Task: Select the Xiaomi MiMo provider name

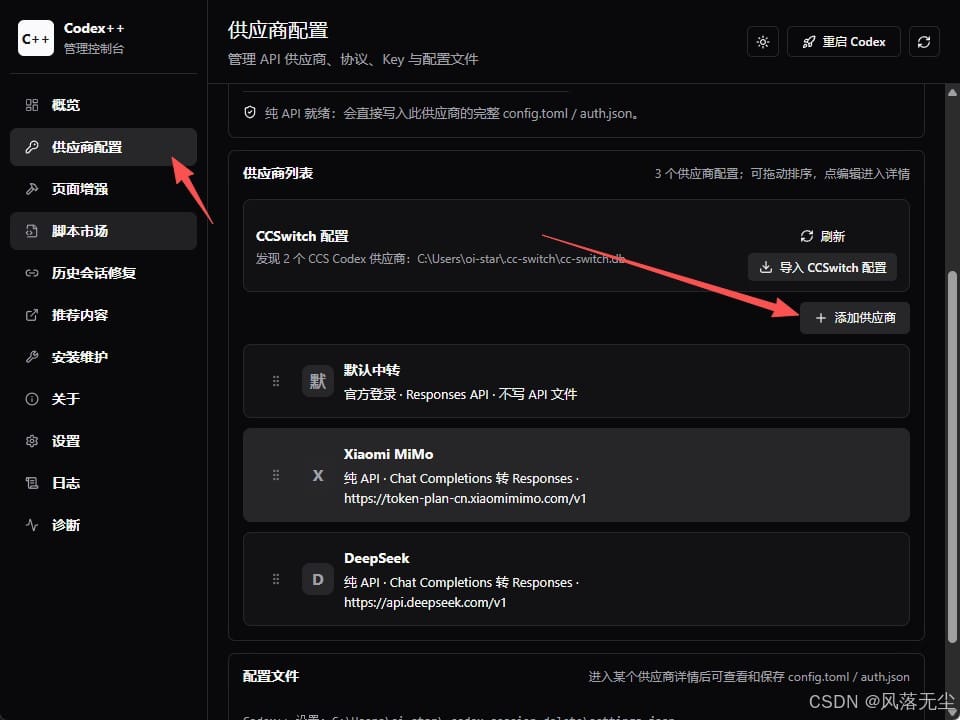Action: coord(388,454)
